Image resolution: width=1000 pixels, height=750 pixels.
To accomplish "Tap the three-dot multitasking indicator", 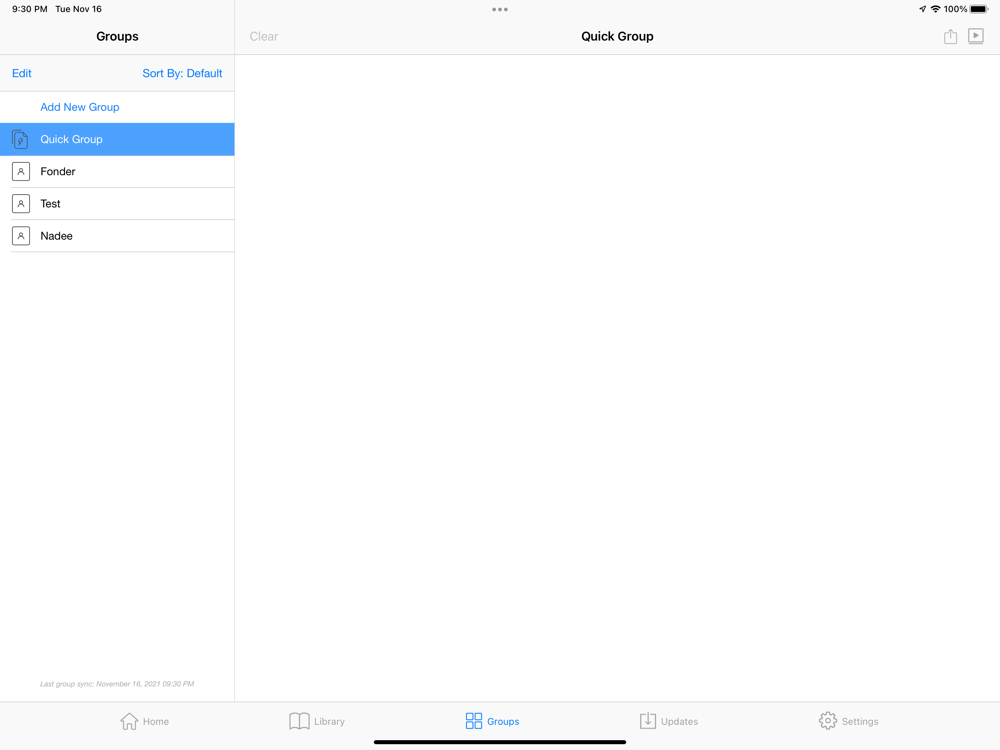I will point(500,10).
